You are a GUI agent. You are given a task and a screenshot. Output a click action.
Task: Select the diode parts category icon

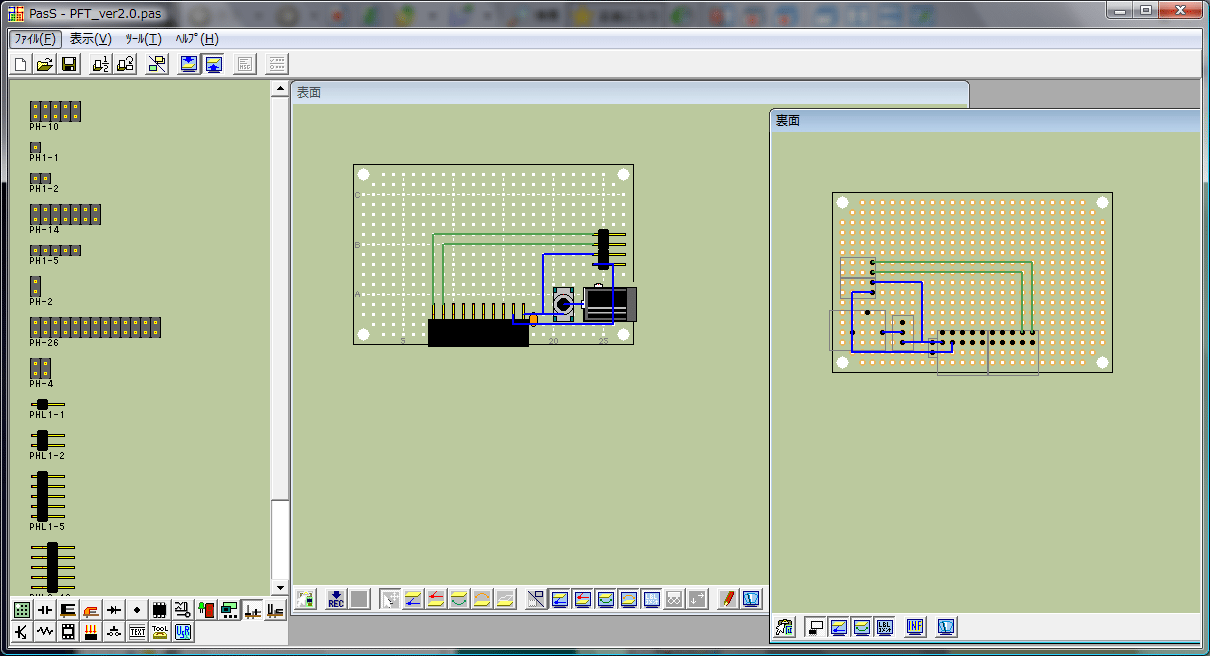tap(114, 609)
